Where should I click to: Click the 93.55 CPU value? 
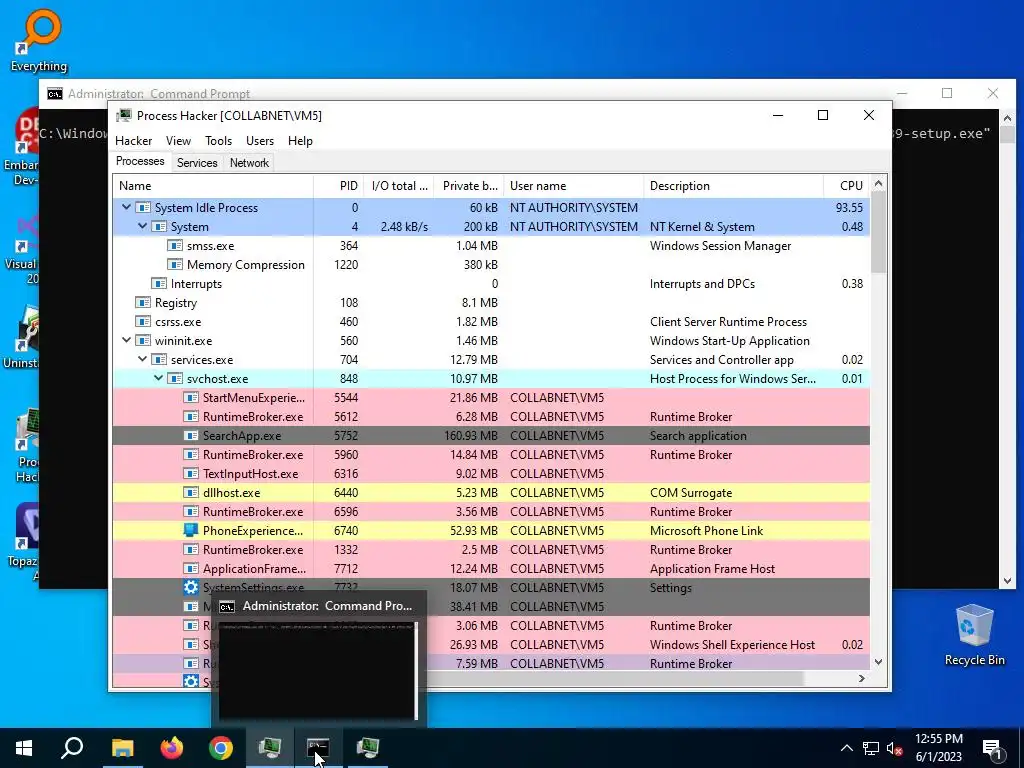click(849, 208)
